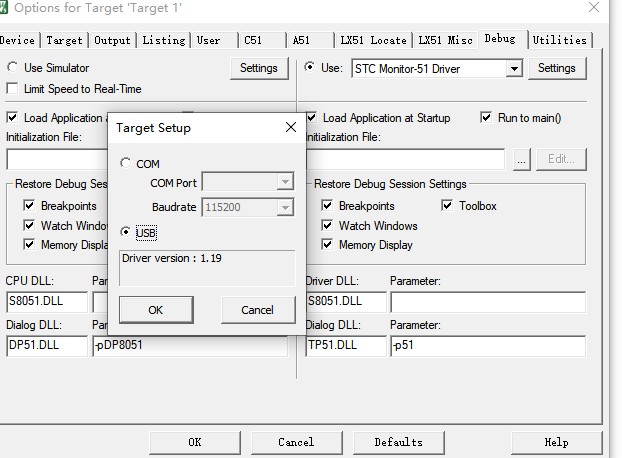Click CPU DLL field S8051.DLL
The height and width of the screenshot is (458, 622).
click(47, 301)
